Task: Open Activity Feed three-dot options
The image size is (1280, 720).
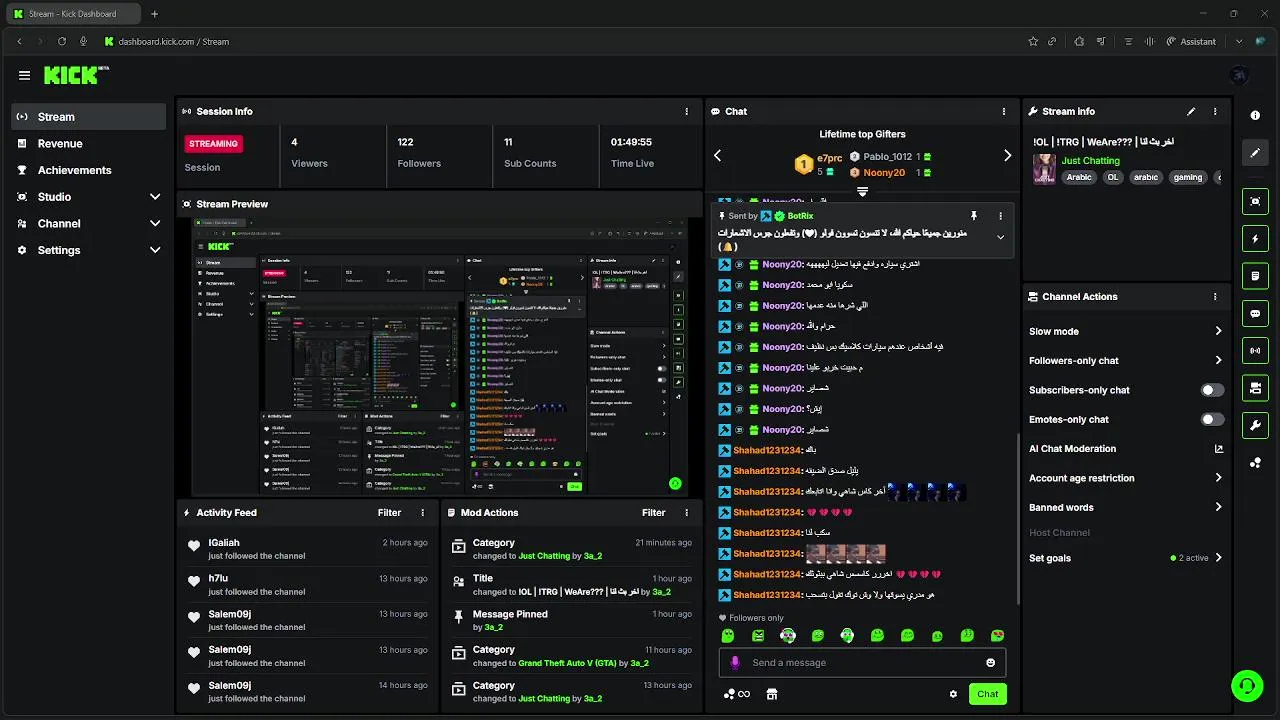Action: (422, 513)
